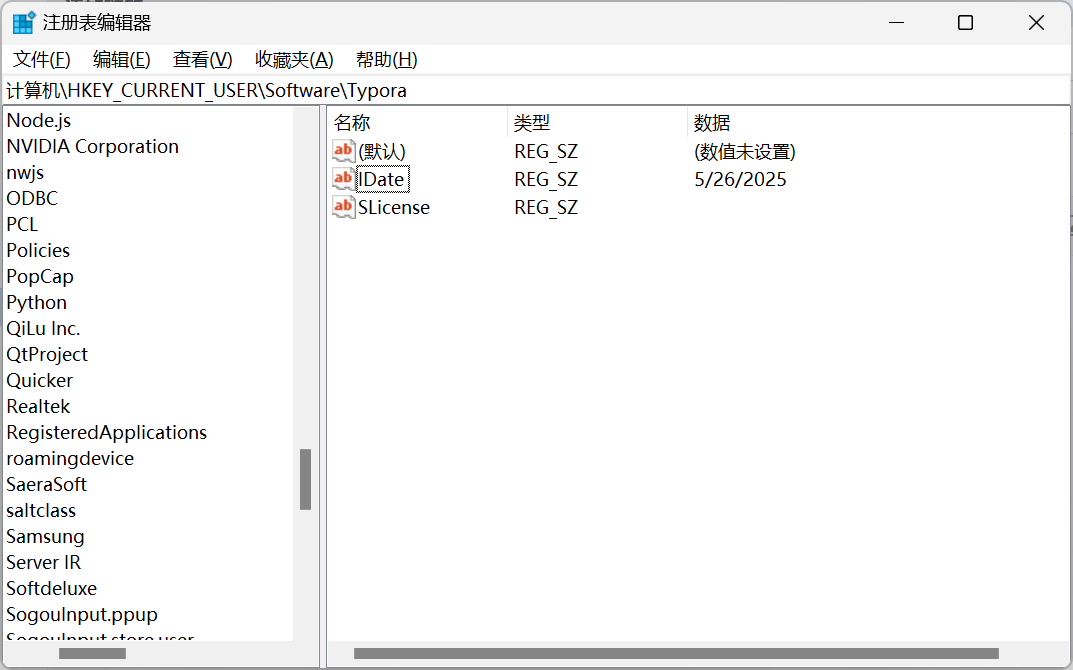Select the PCL key
Screen dimensions: 1073x670
click(22, 224)
